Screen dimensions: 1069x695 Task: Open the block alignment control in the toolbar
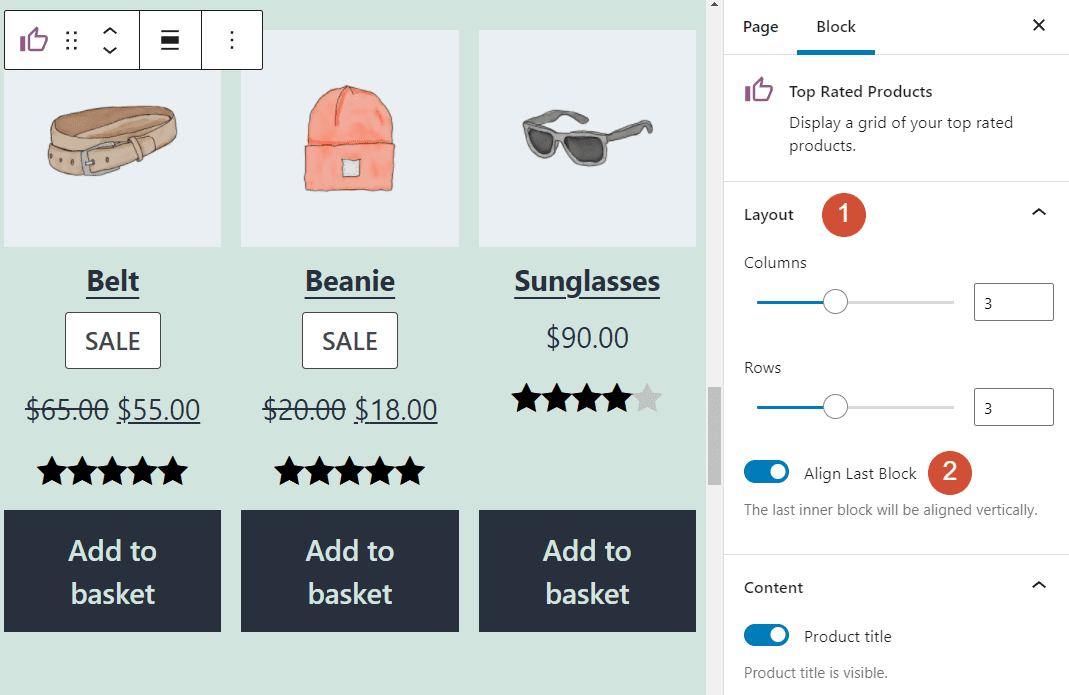tap(170, 40)
